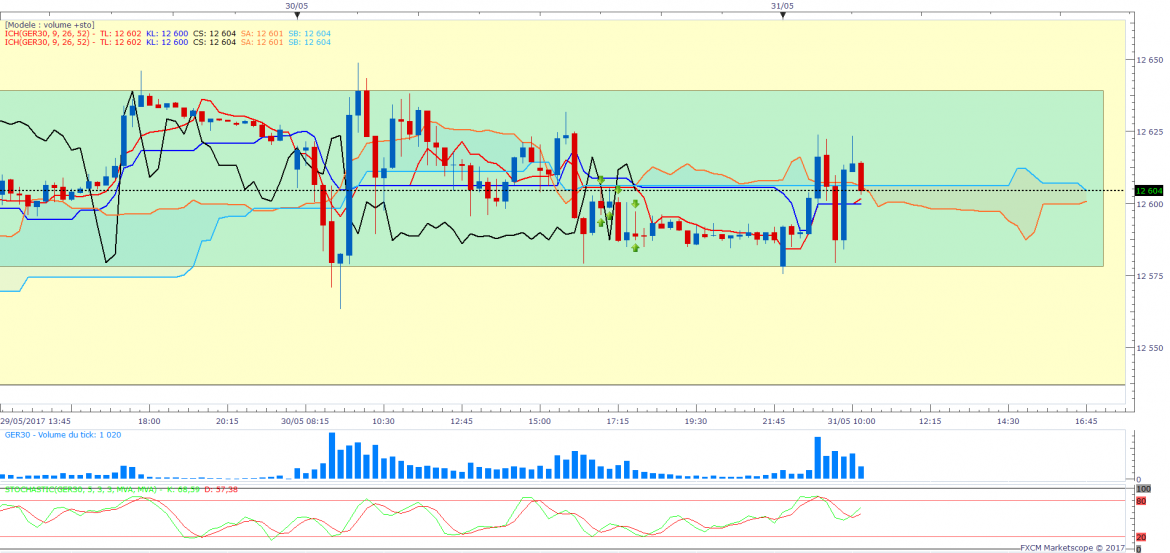This screenshot has width=1170, height=553.
Task: Click the lowest green arrow signal marker
Action: click(x=635, y=247)
